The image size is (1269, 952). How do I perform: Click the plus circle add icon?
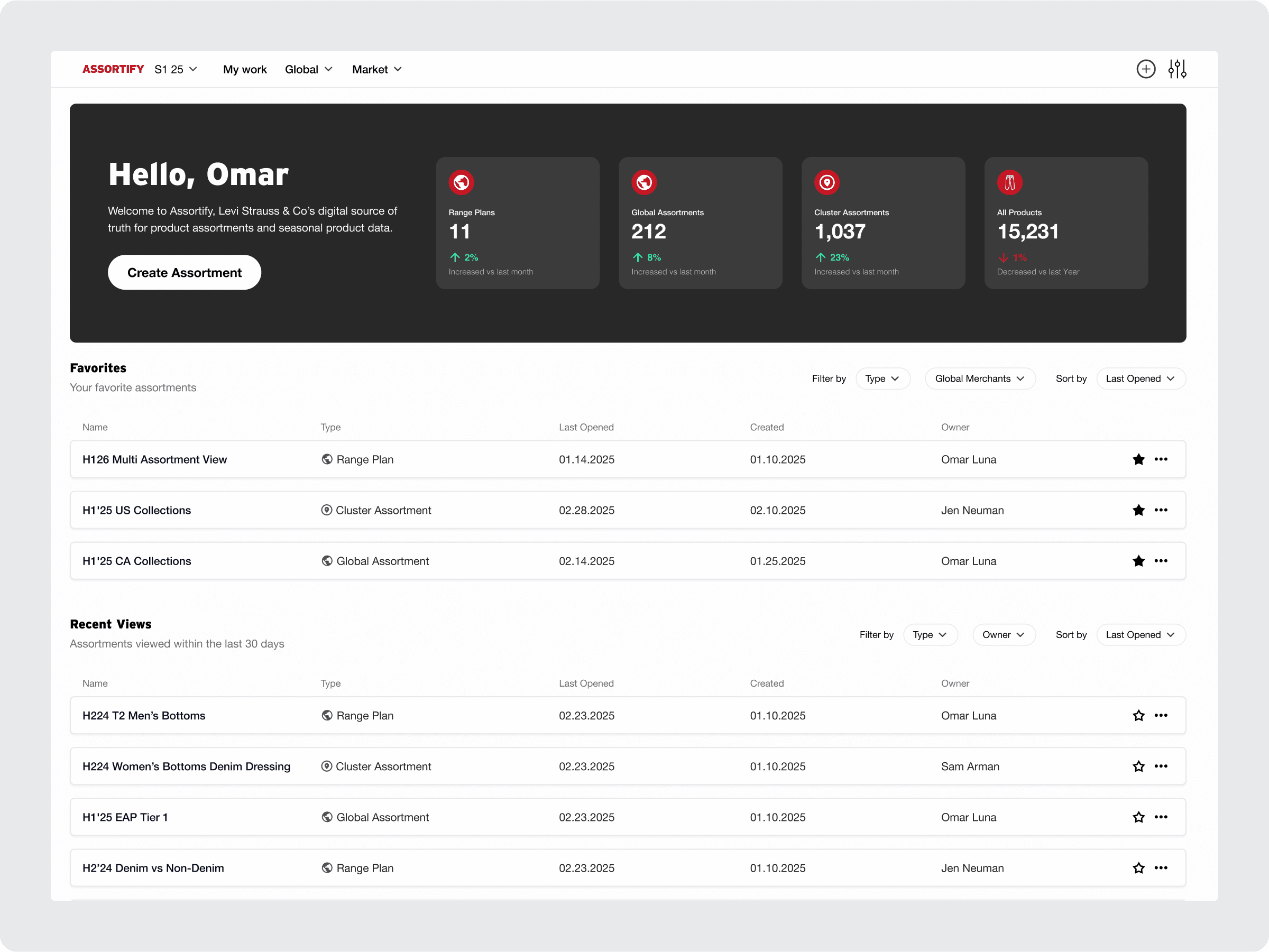(1146, 69)
